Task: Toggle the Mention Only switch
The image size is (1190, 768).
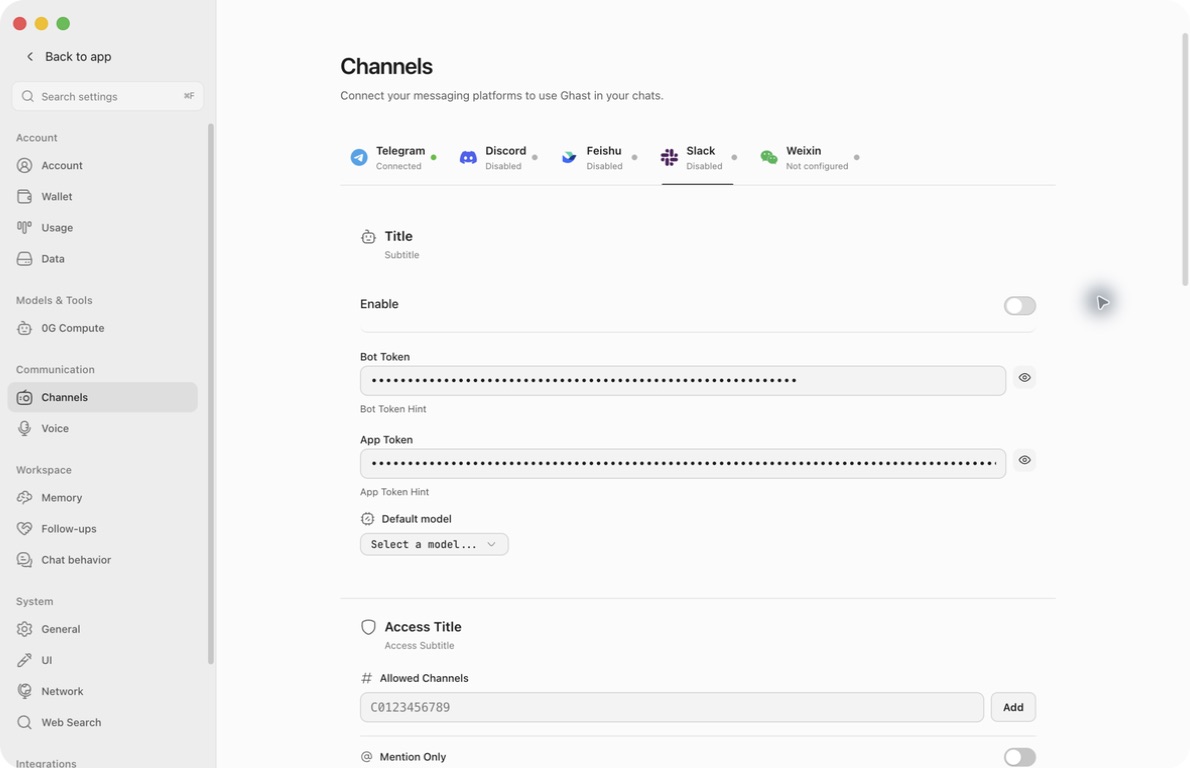Action: point(1019,757)
